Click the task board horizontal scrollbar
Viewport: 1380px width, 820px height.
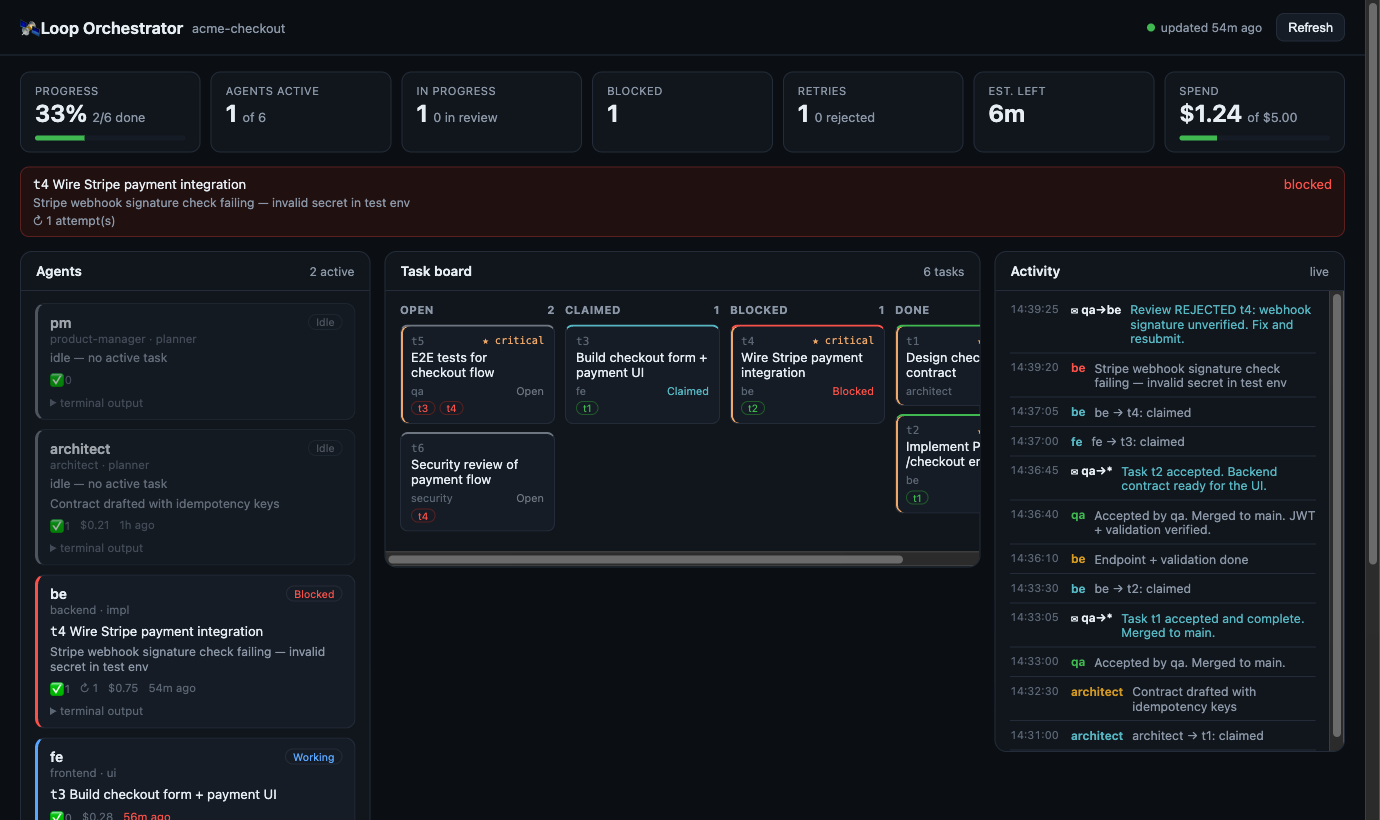click(645, 560)
